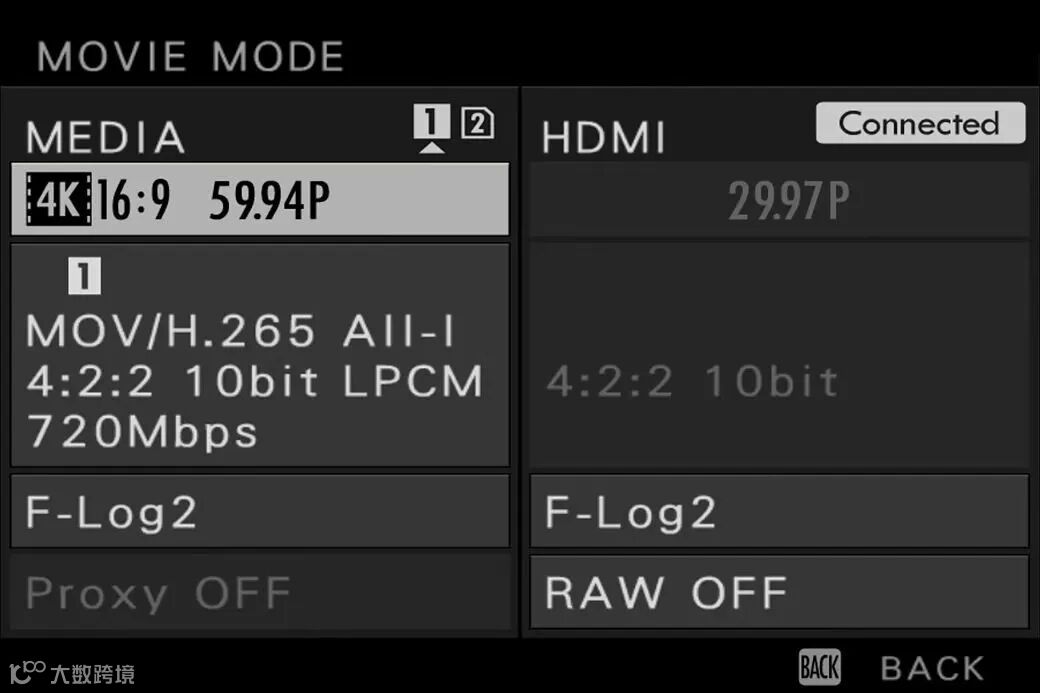Open the MEDIA F-Log2 setting
1040x693 pixels.
point(261,511)
